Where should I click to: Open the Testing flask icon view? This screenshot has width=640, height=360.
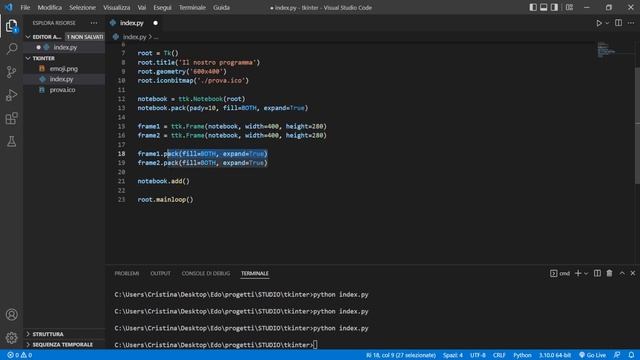(x=11, y=141)
